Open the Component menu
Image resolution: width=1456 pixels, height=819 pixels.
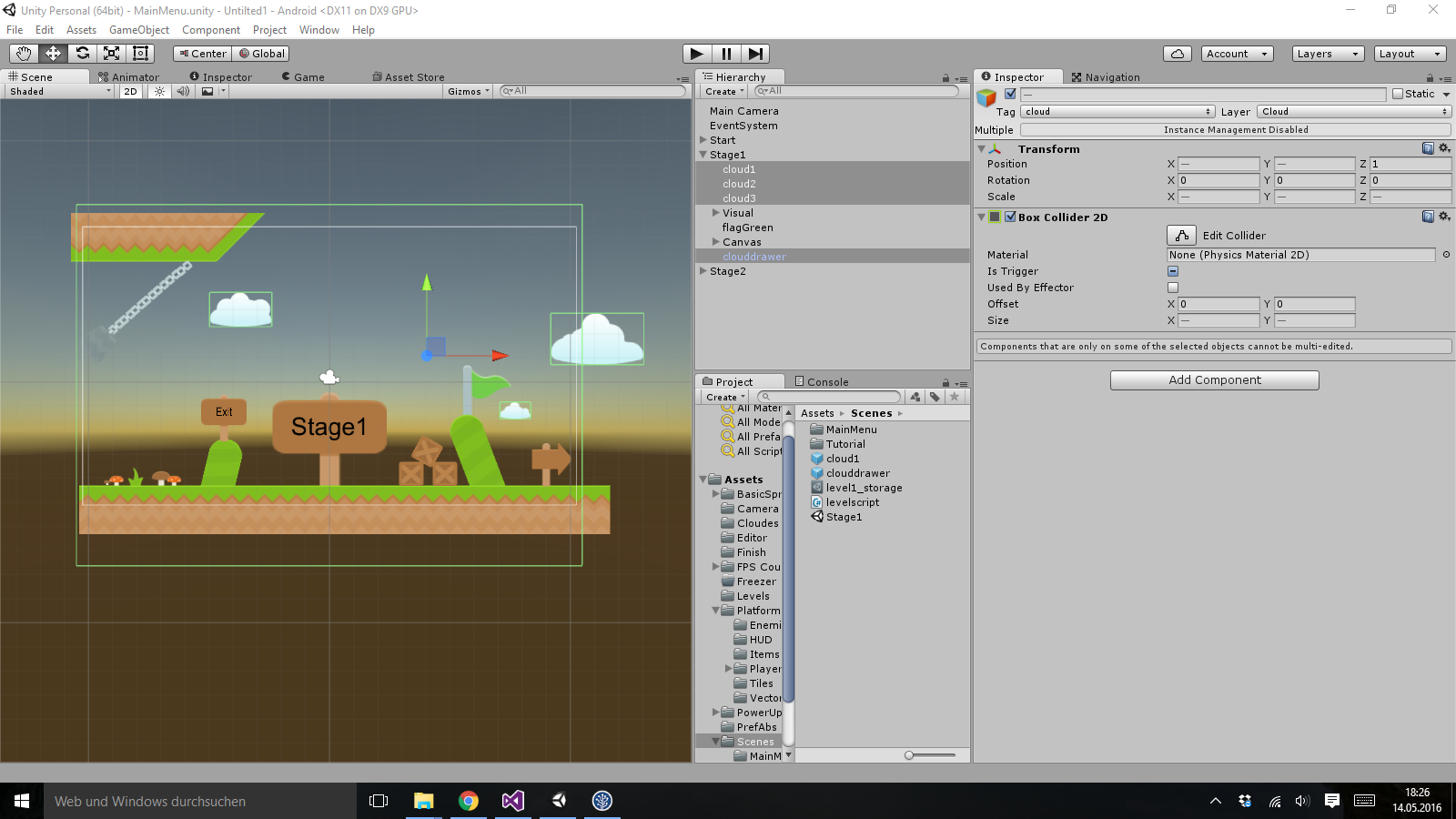tap(211, 30)
